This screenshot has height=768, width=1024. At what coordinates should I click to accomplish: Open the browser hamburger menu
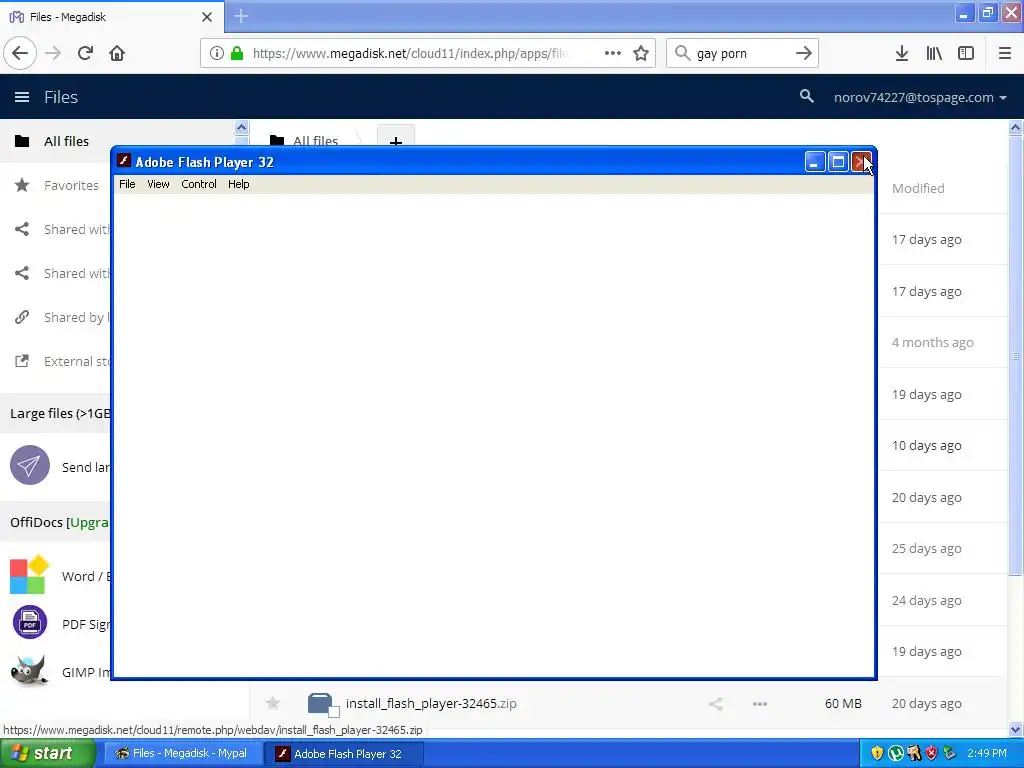click(x=1004, y=54)
